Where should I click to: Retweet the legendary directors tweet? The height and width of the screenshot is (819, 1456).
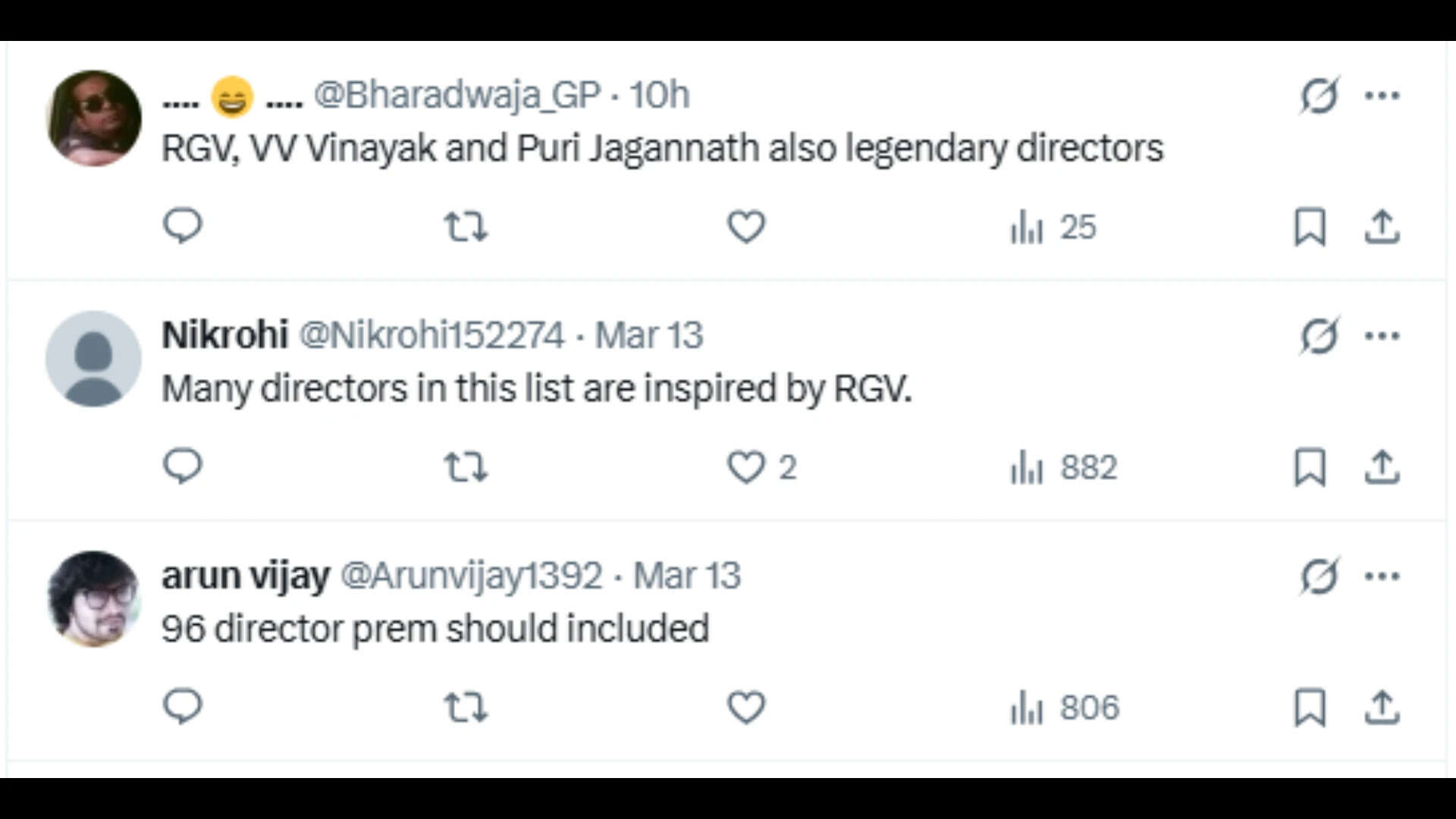[466, 227]
